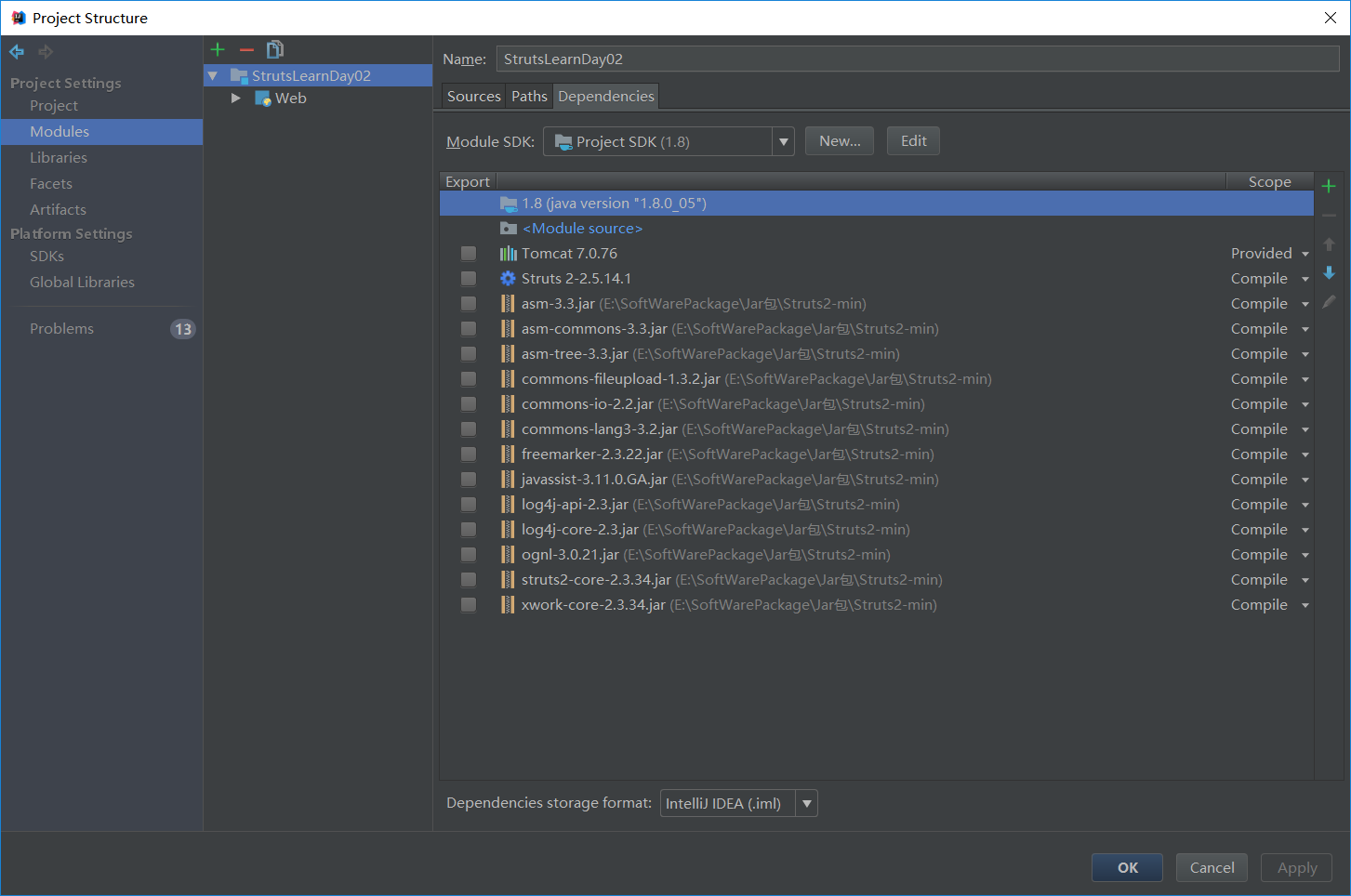Click the OK button
The width and height of the screenshot is (1351, 896).
click(x=1127, y=867)
